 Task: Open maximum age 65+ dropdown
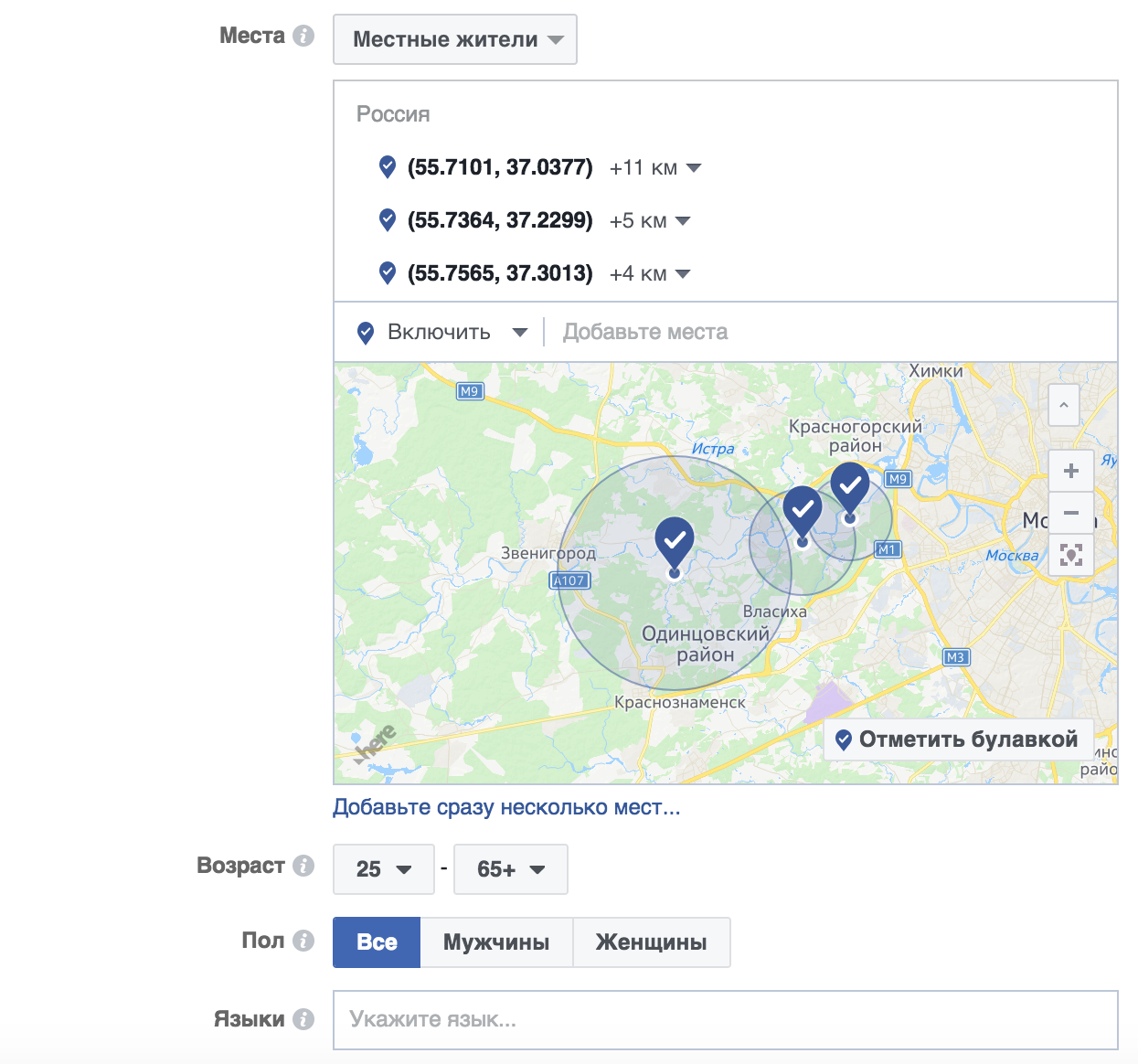511,869
